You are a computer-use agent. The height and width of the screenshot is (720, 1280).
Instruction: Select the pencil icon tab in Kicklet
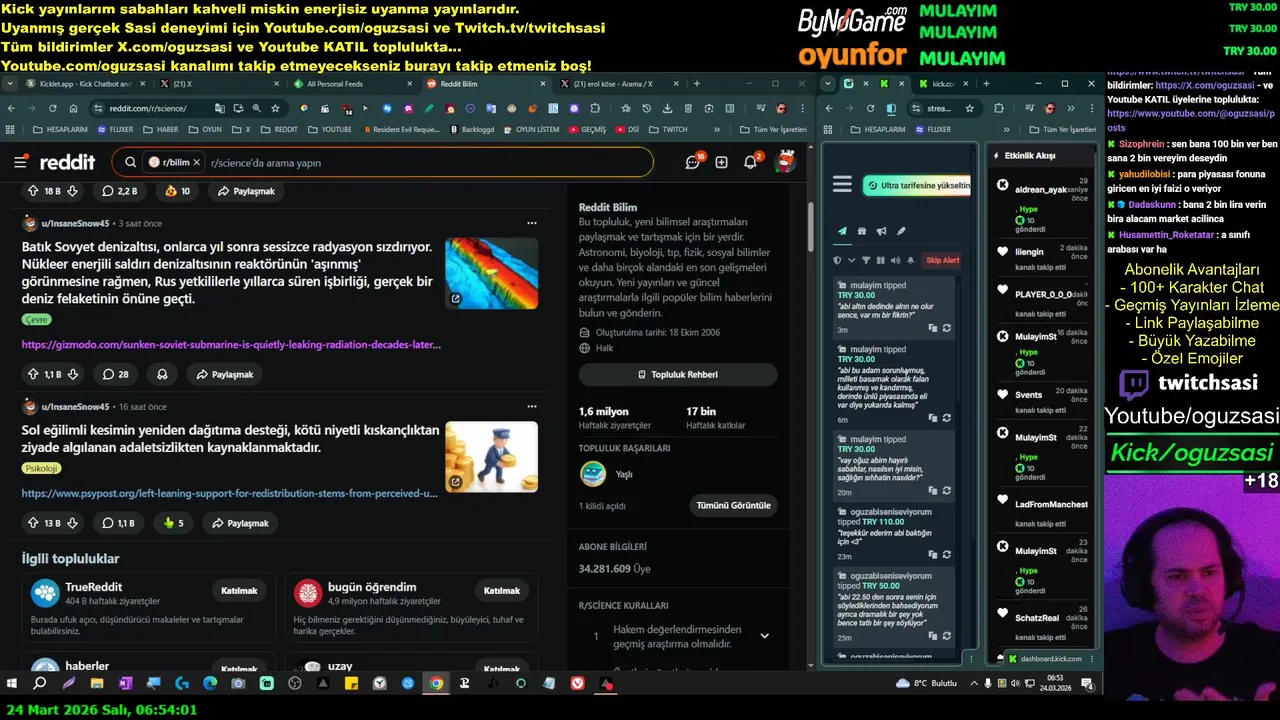click(x=901, y=231)
